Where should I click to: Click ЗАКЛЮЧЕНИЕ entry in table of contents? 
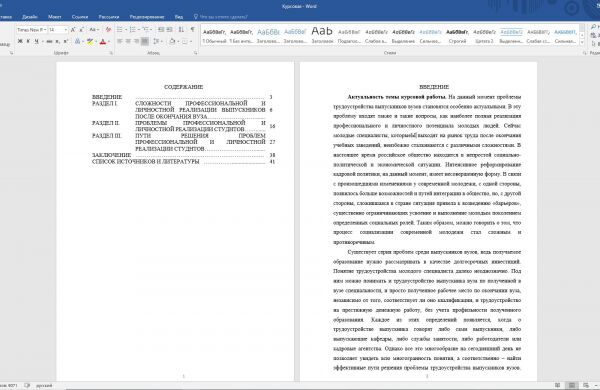pyautogui.click(x=111, y=155)
